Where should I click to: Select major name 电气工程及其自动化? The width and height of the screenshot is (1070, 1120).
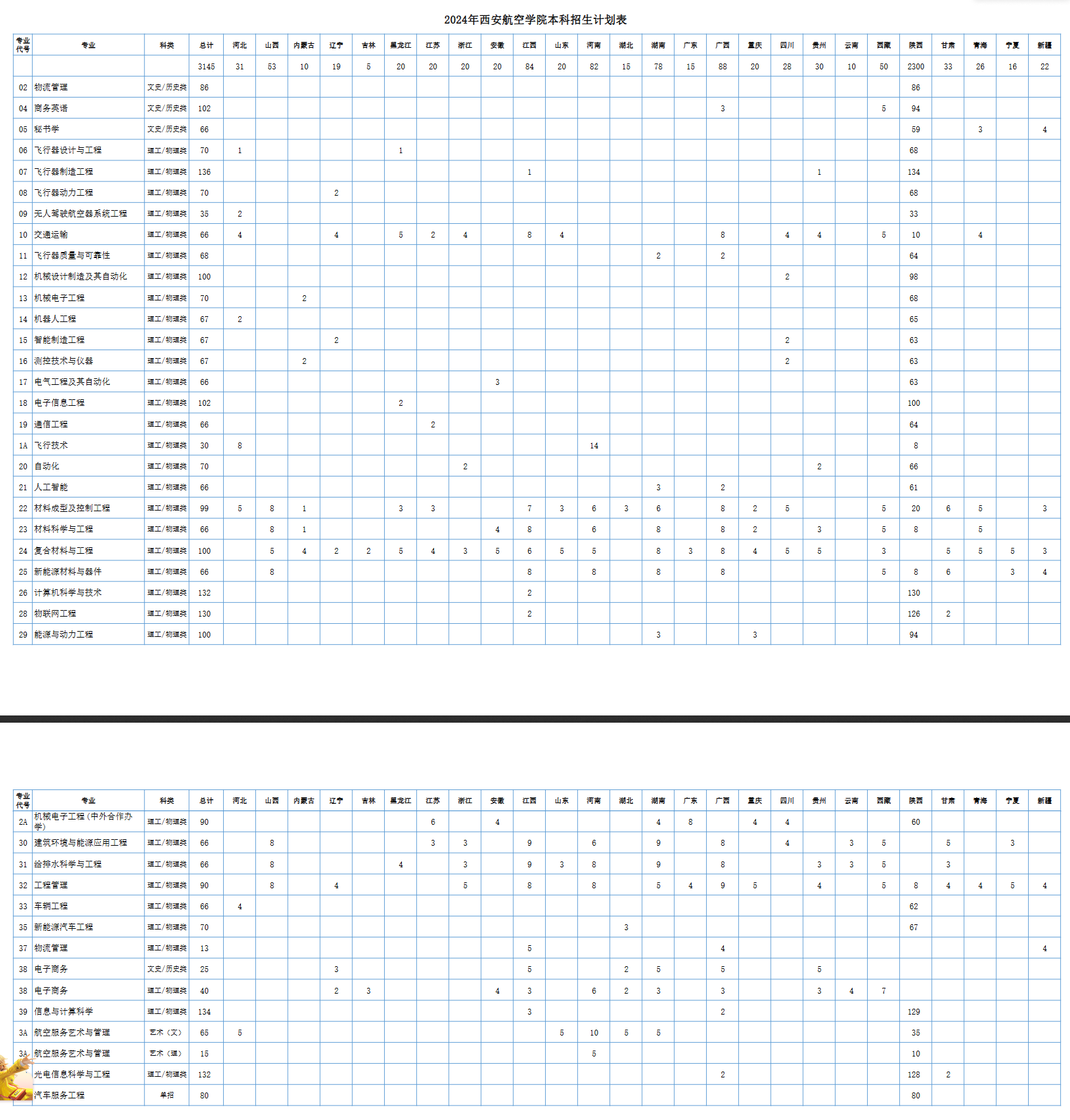coord(72,382)
